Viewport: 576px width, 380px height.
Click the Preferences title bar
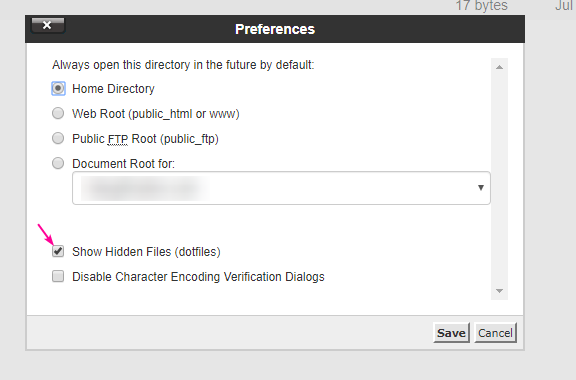tap(275, 29)
